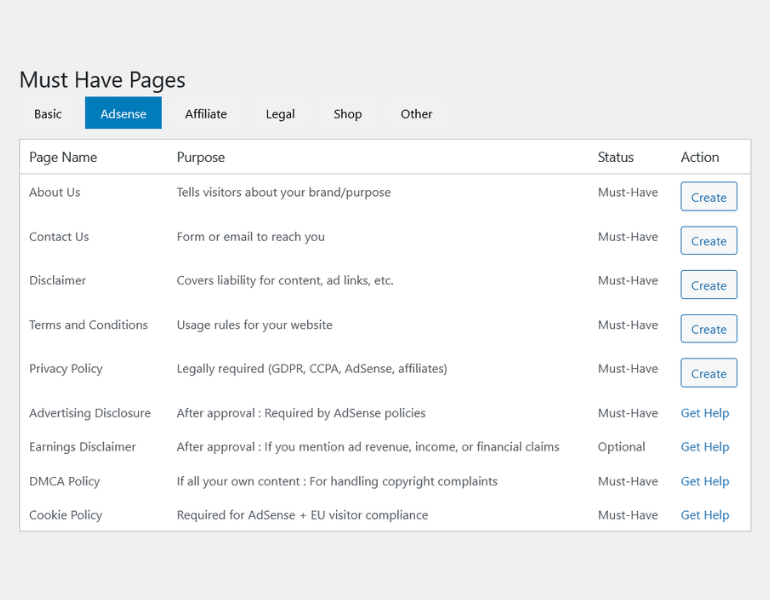This screenshot has height=600, width=770.
Task: Click the Must Have Pages heading
Action: (102, 80)
